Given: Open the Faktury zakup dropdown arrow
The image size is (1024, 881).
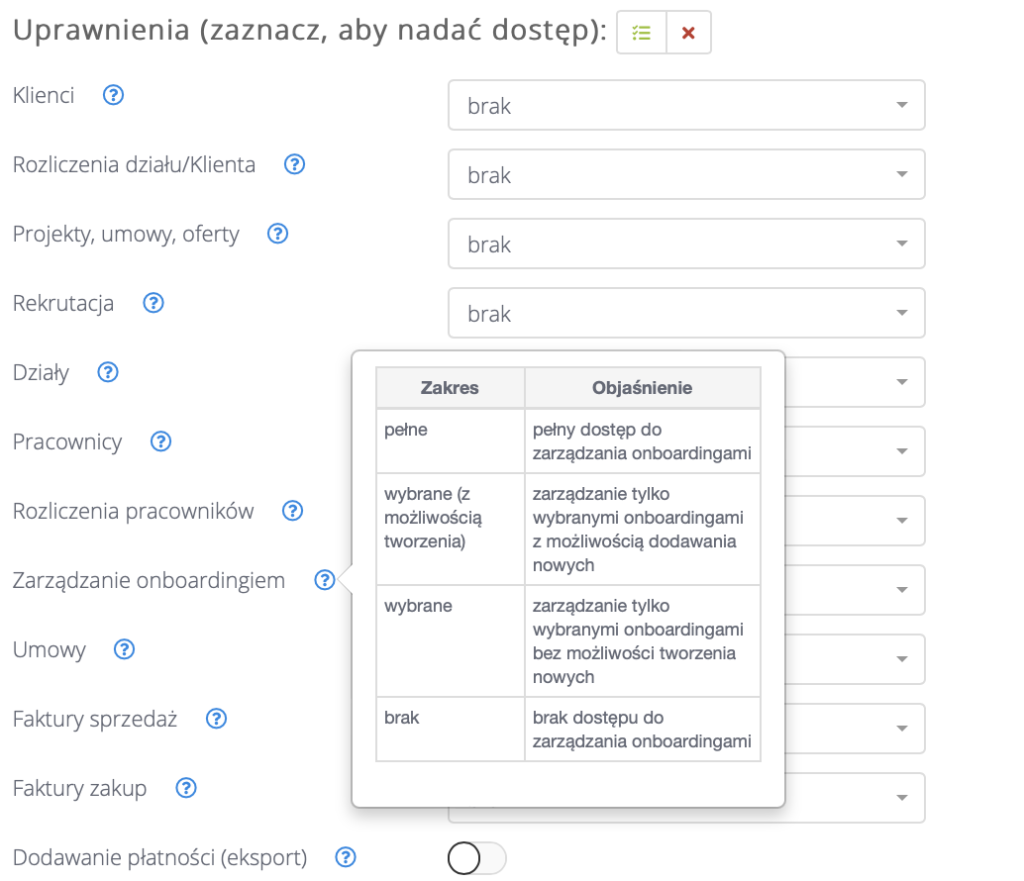Looking at the screenshot, I should [x=901, y=797].
